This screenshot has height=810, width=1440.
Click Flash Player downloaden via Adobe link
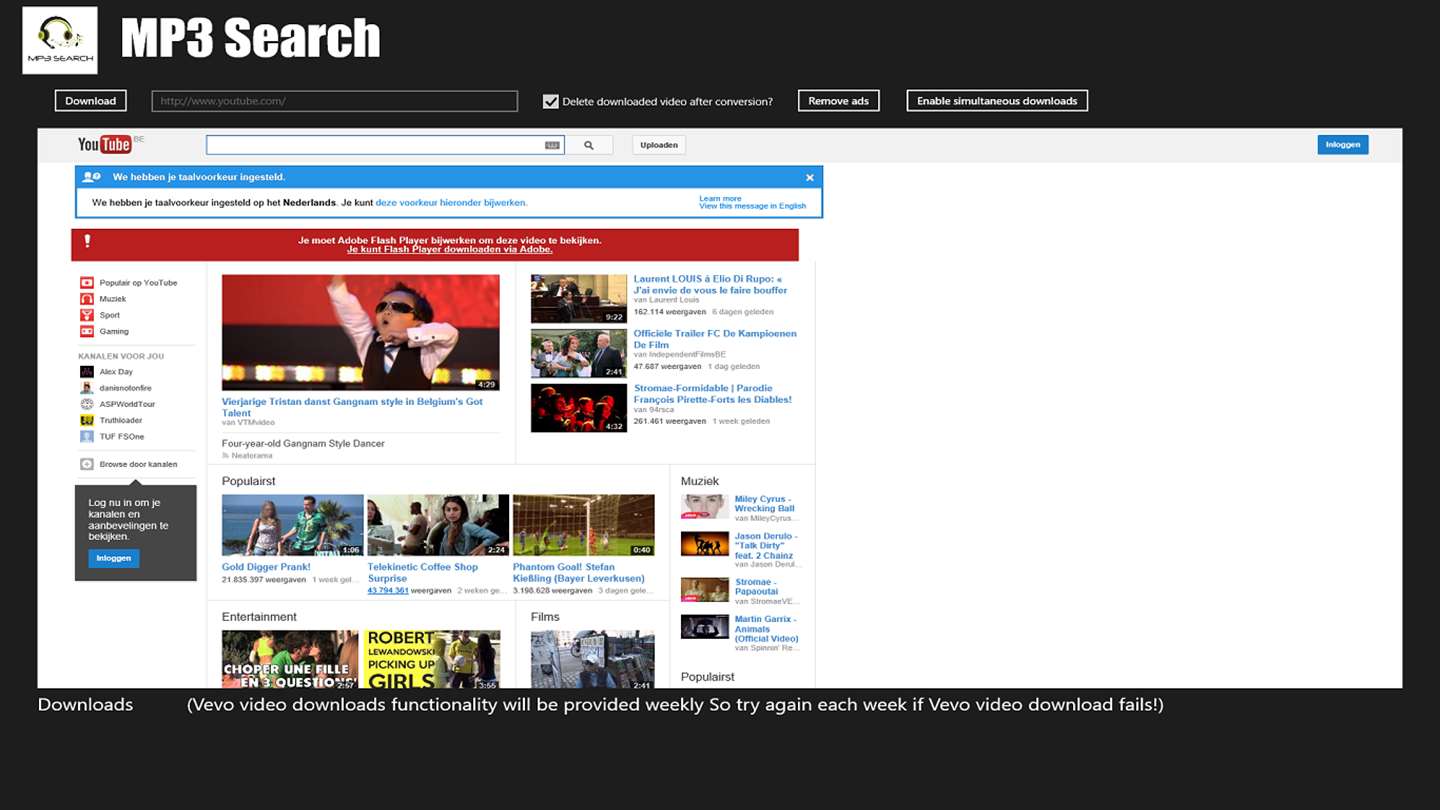[x=450, y=249]
